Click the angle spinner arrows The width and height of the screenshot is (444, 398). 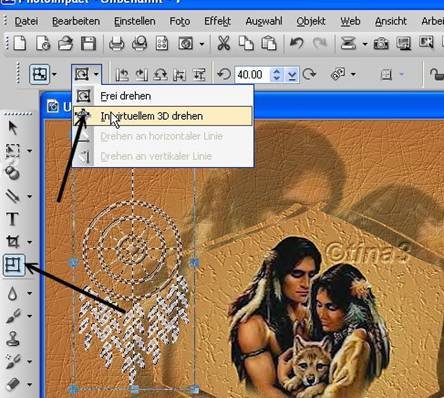coord(276,75)
